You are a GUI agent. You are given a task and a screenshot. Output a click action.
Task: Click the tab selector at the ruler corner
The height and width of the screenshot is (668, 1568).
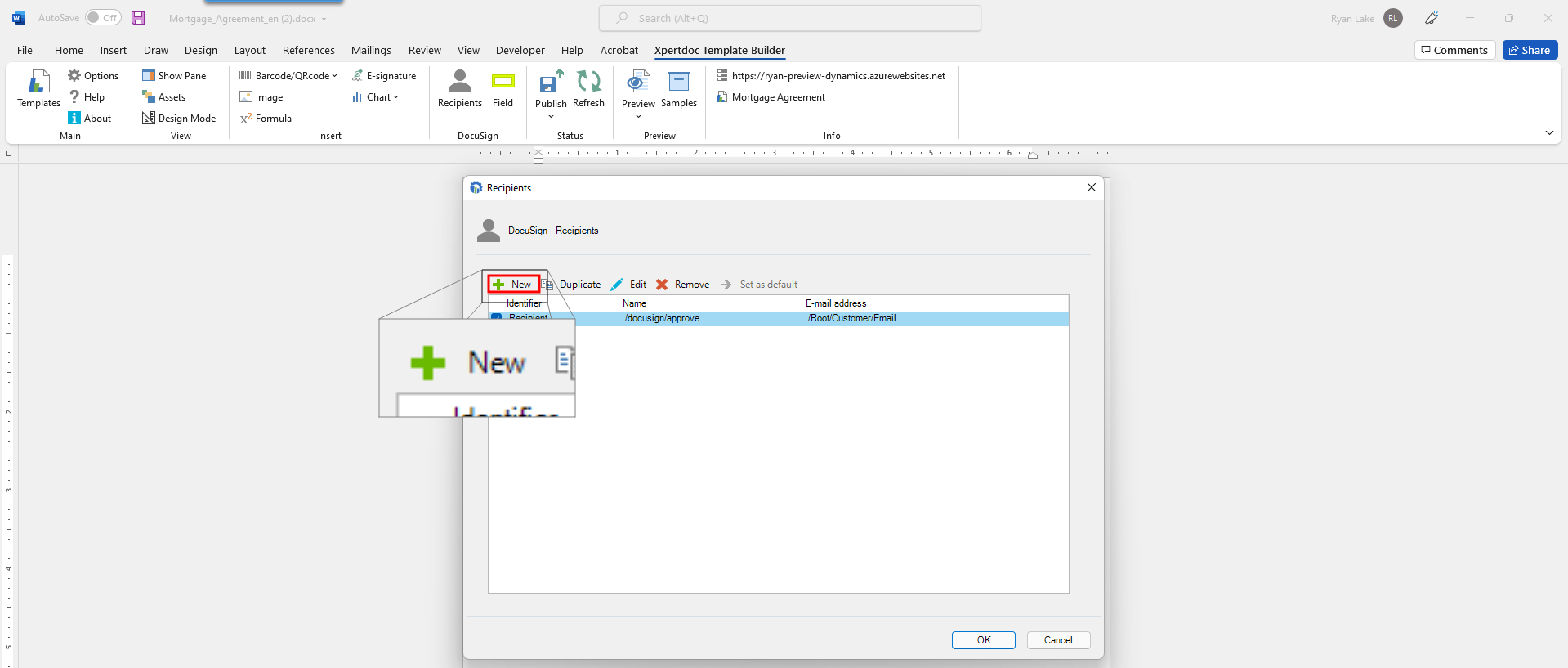pos(8,153)
